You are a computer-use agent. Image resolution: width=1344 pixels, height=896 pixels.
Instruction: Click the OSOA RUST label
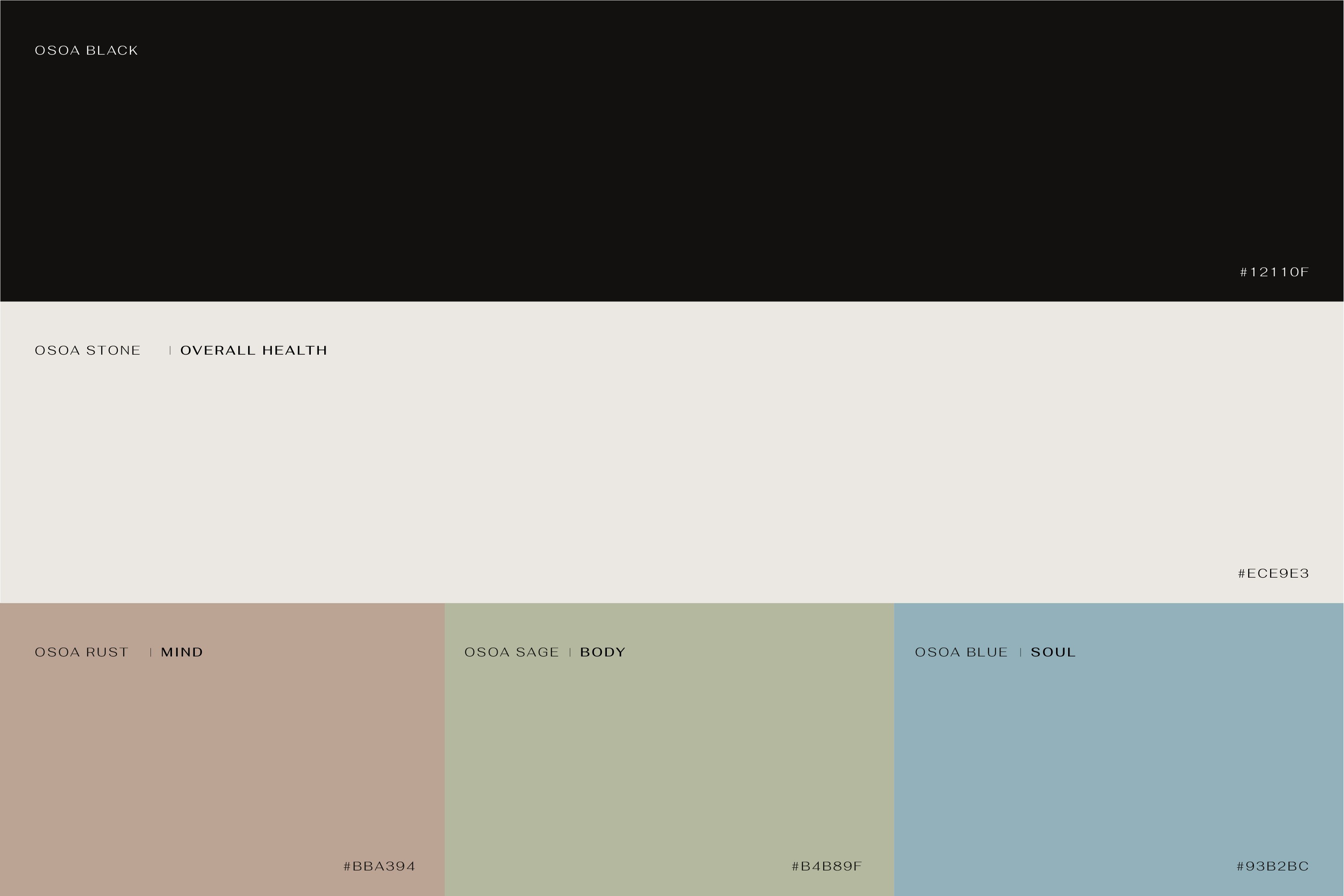[81, 652]
